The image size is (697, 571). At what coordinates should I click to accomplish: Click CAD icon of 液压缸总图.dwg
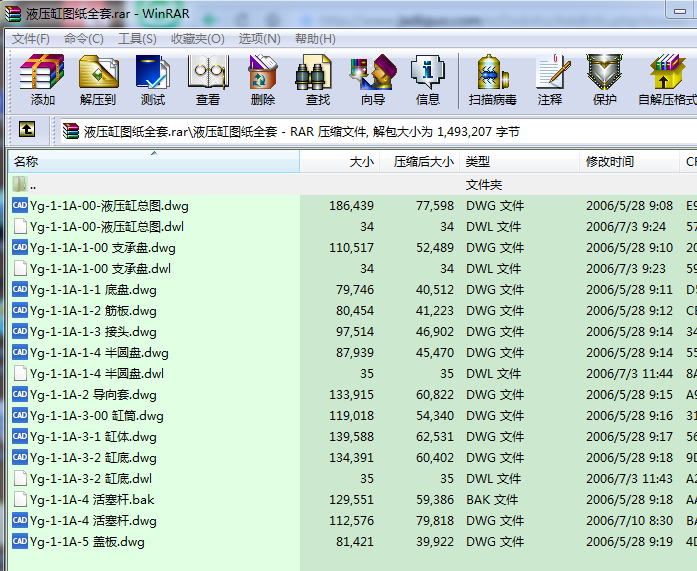click(20, 205)
